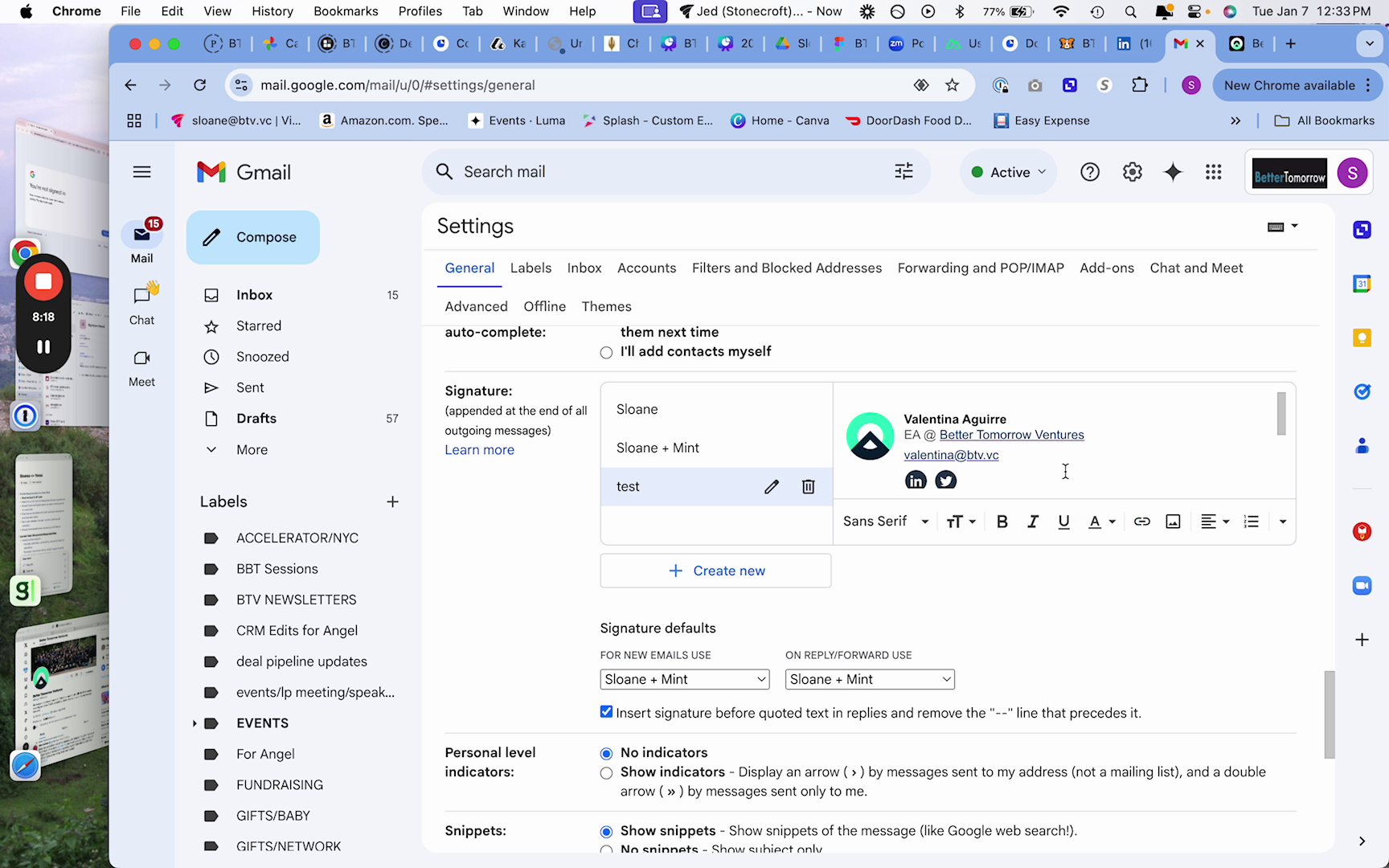Create a new label plus icon

pos(392,502)
